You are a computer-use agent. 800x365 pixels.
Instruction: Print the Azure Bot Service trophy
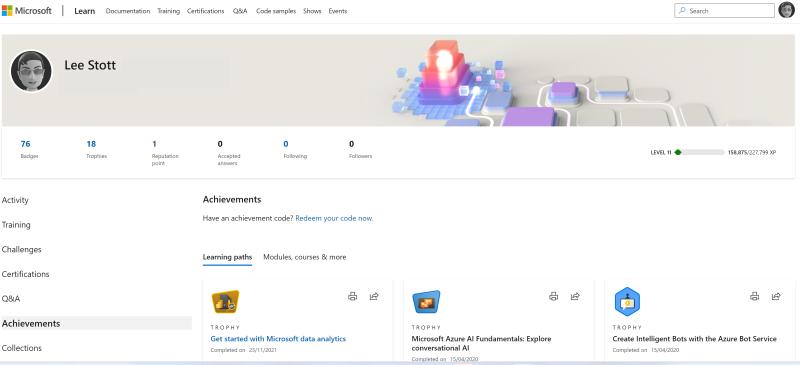click(755, 296)
